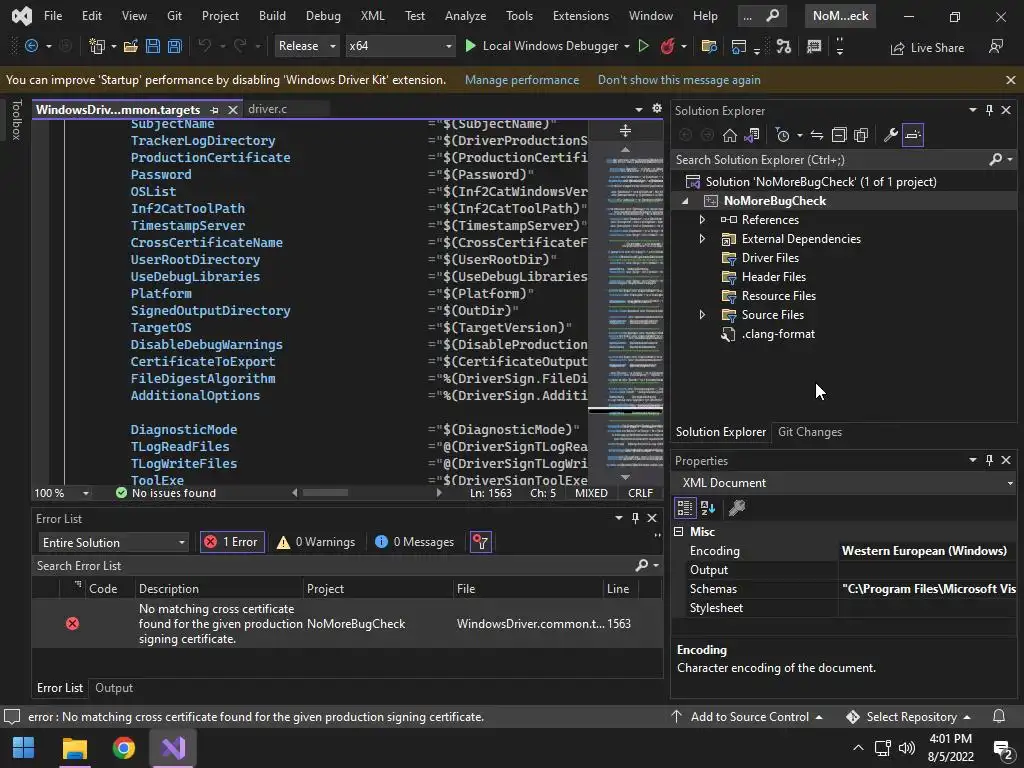Viewport: 1024px width, 768px height.
Task: Click Don't show this message again link
Action: 679,80
